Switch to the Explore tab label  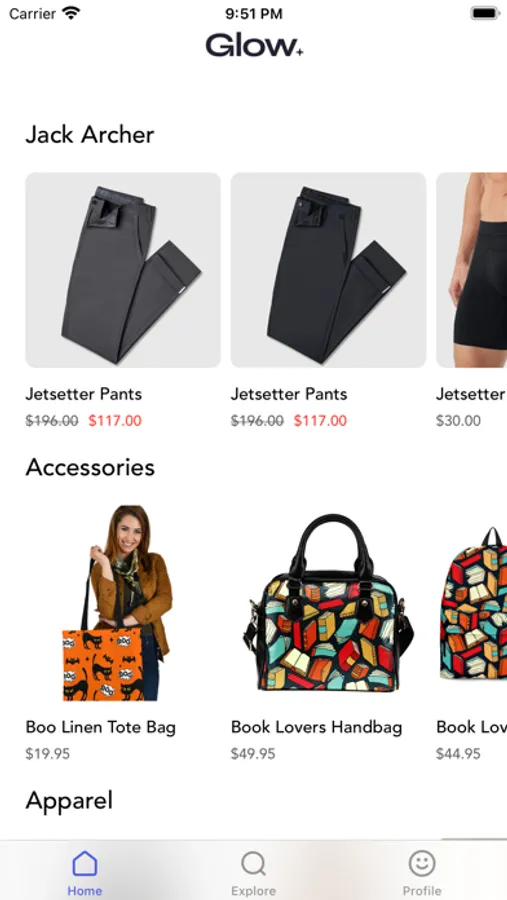tap(253, 891)
